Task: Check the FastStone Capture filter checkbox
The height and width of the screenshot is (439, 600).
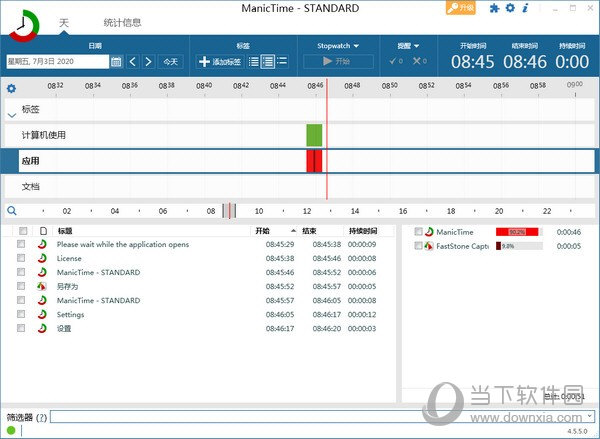Action: click(x=419, y=246)
